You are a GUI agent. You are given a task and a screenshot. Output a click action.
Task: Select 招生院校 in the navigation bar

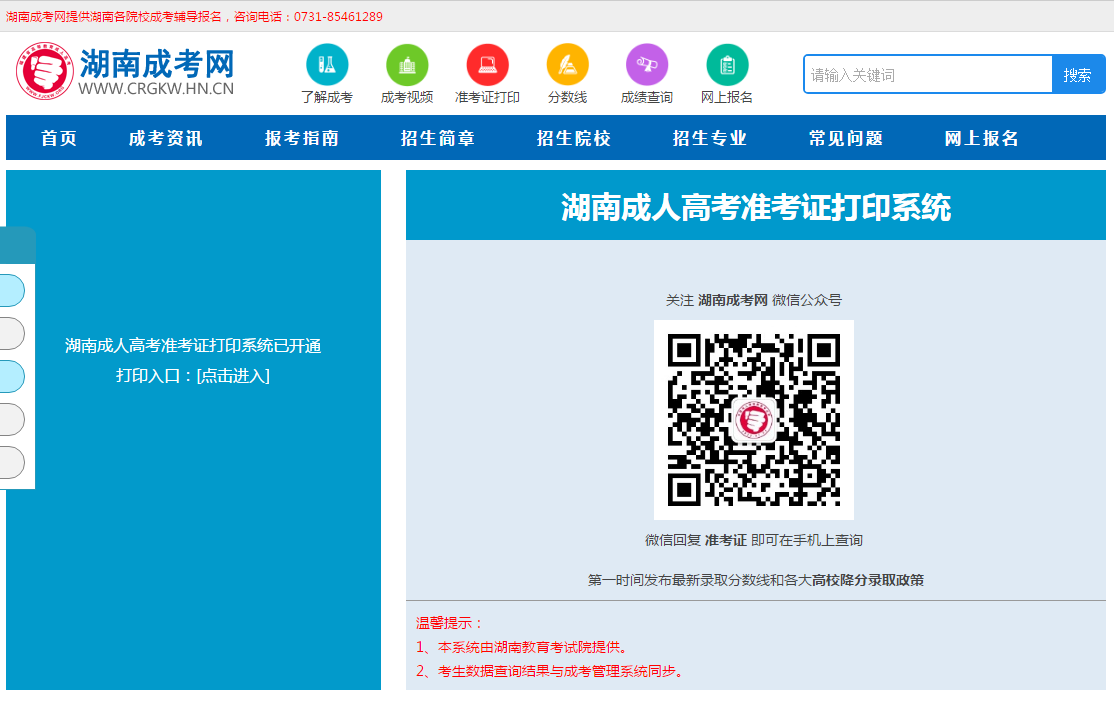point(574,138)
